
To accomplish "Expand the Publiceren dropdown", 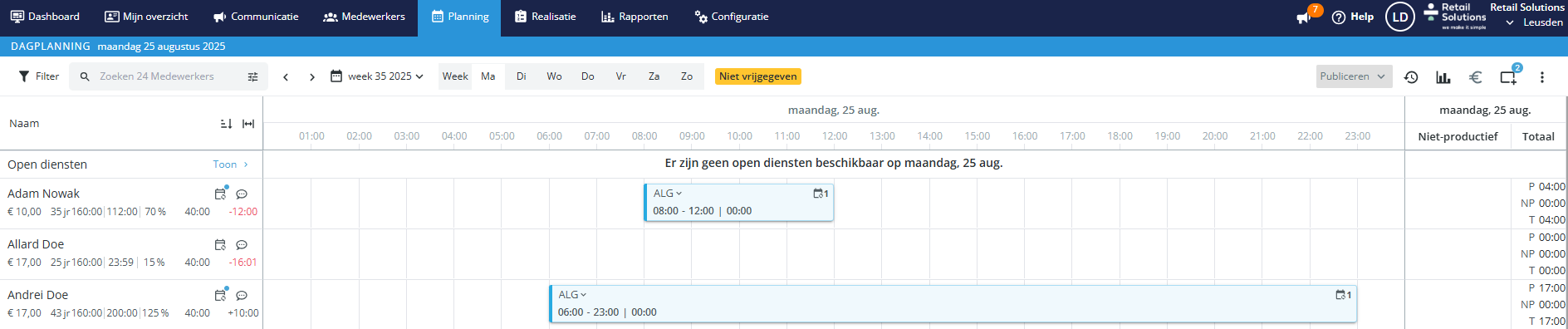I will [1355, 76].
